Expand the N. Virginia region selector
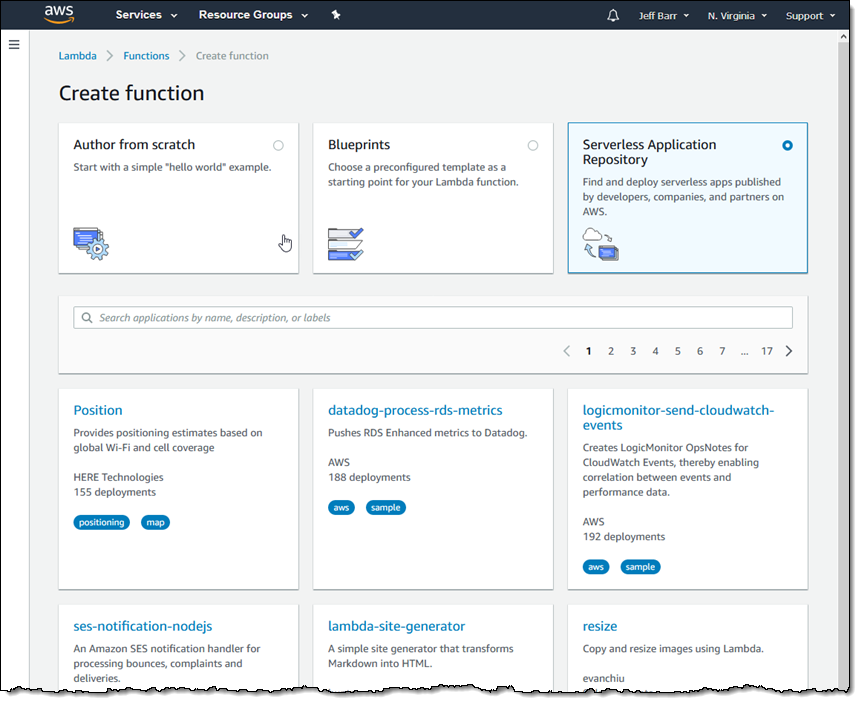Viewport: 860px width, 703px height. click(737, 15)
